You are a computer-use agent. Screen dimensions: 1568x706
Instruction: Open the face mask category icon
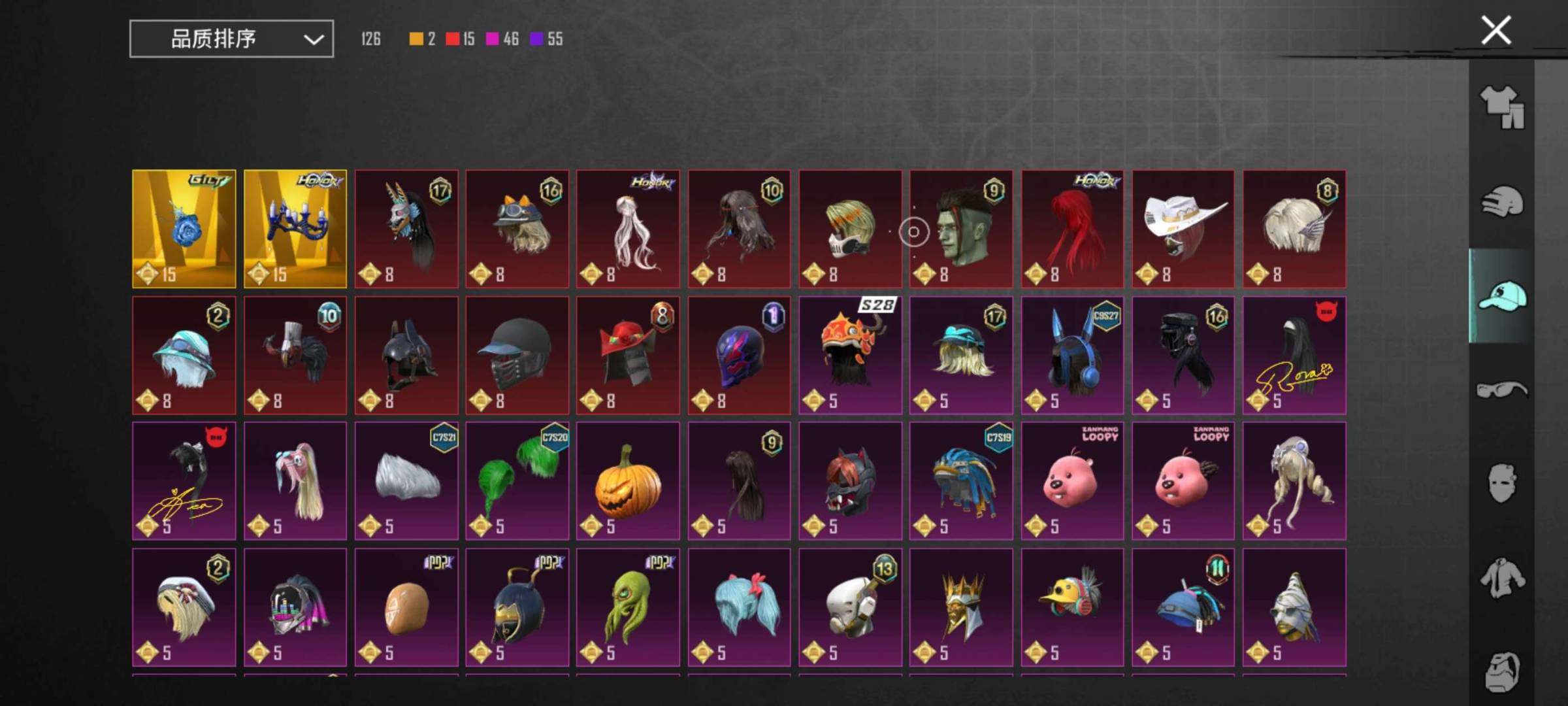pos(1502,483)
